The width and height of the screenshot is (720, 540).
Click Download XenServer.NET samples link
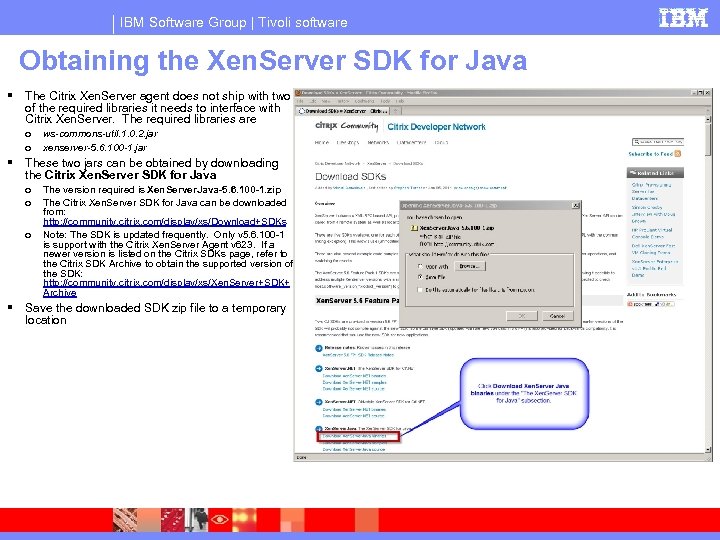354,382
